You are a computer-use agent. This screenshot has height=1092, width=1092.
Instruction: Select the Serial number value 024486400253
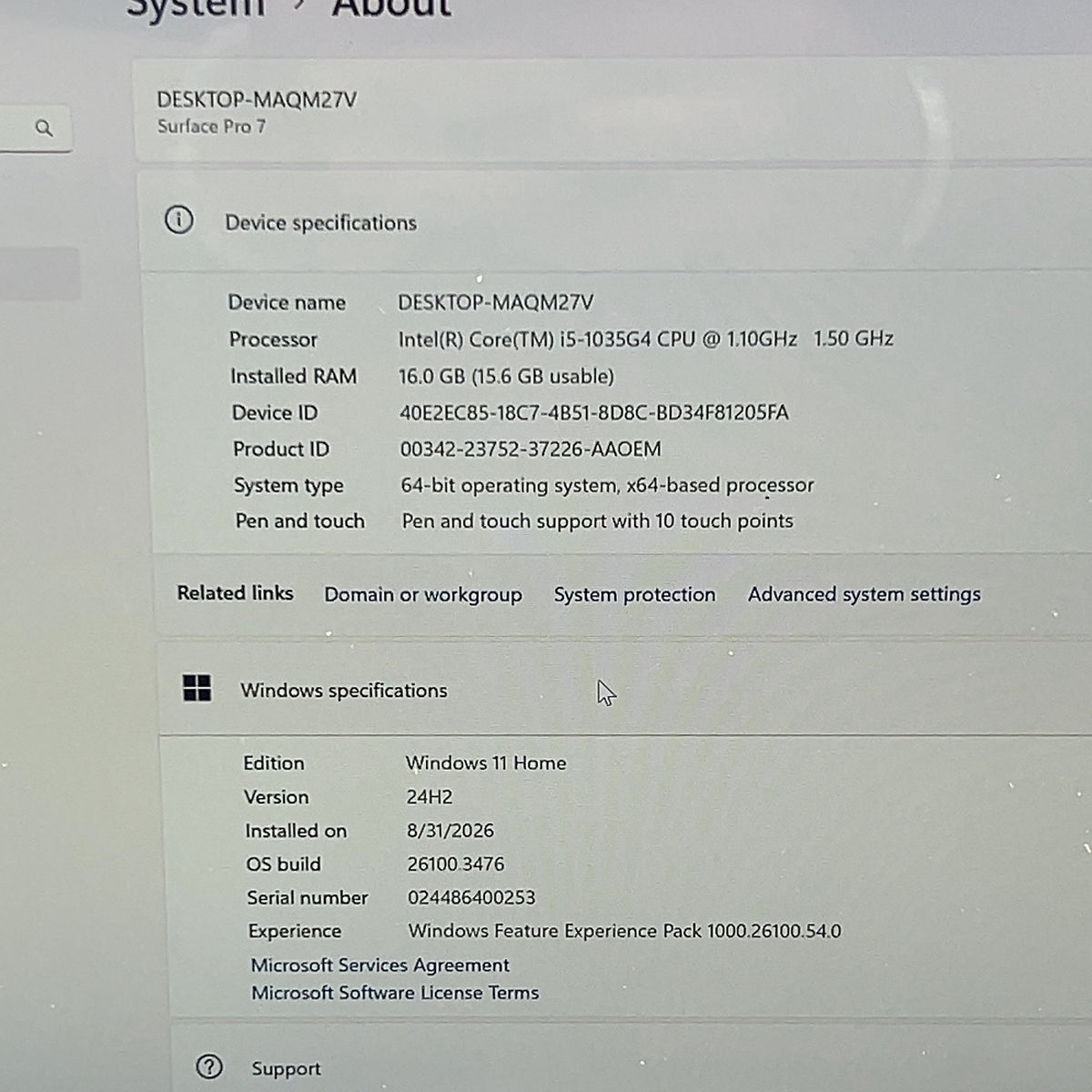coord(471,897)
